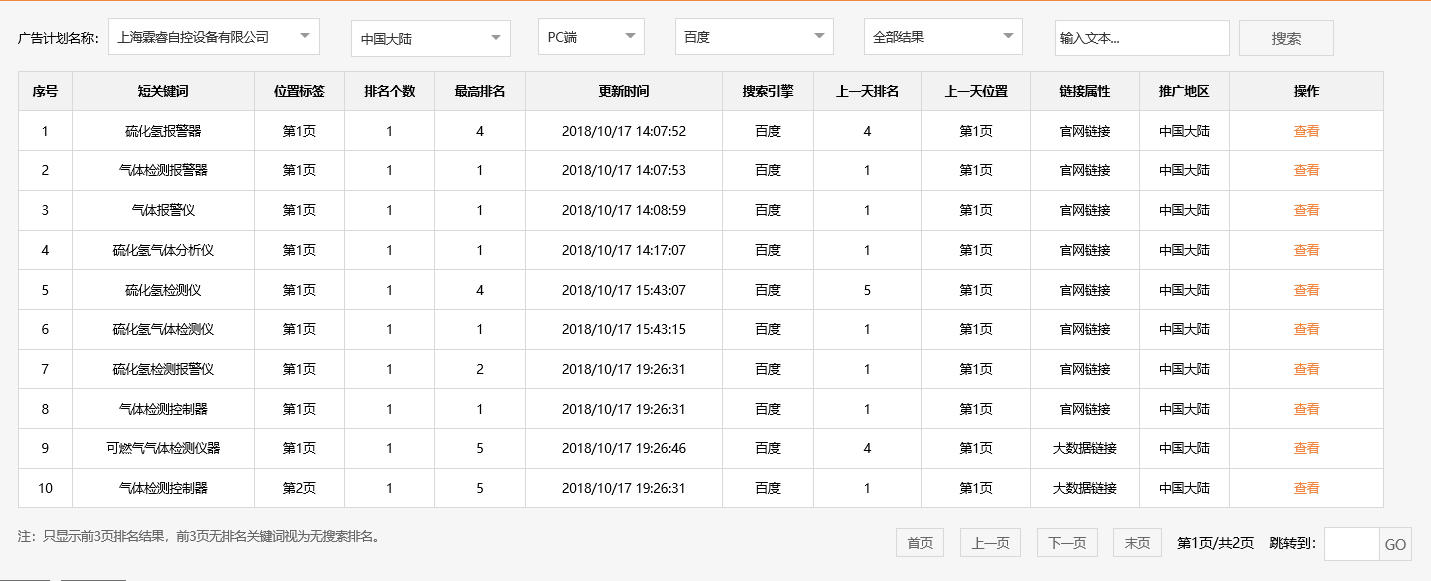The width and height of the screenshot is (1431, 581).
Task: Click 查看 on the 气体检测控制器 row
Action: click(x=1306, y=409)
